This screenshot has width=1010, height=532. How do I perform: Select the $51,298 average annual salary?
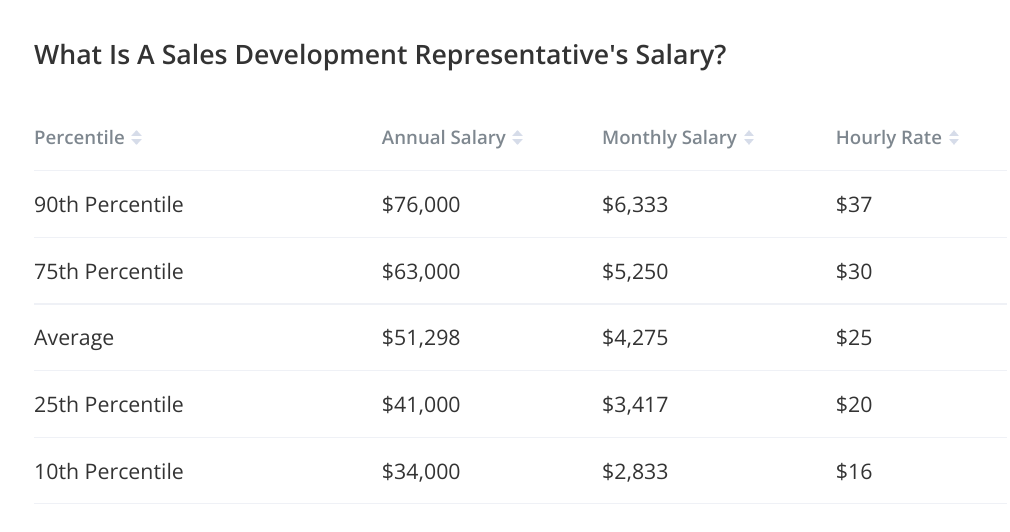421,338
